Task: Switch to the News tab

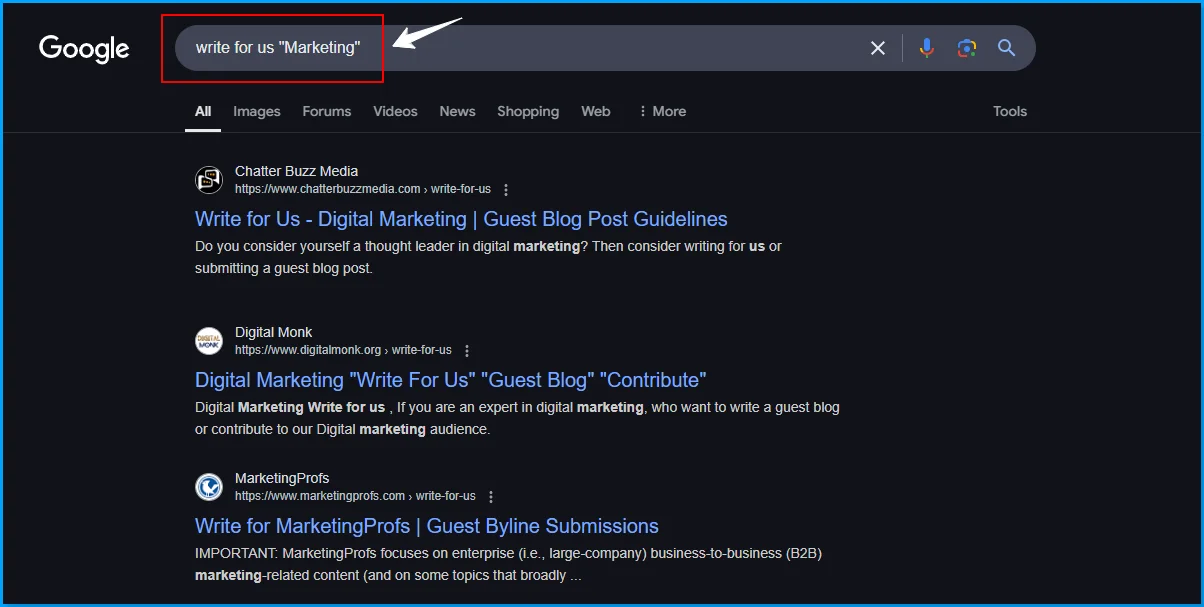Action: [x=457, y=111]
